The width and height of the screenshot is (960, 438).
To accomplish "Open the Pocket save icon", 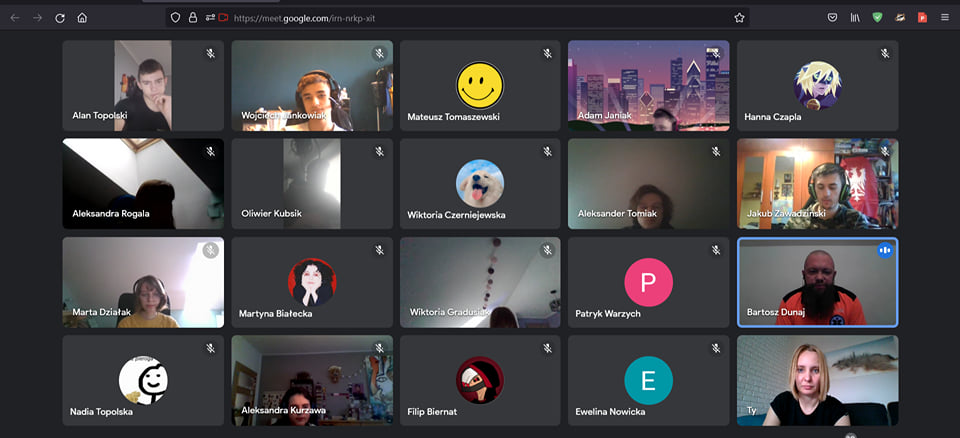I will (x=832, y=17).
